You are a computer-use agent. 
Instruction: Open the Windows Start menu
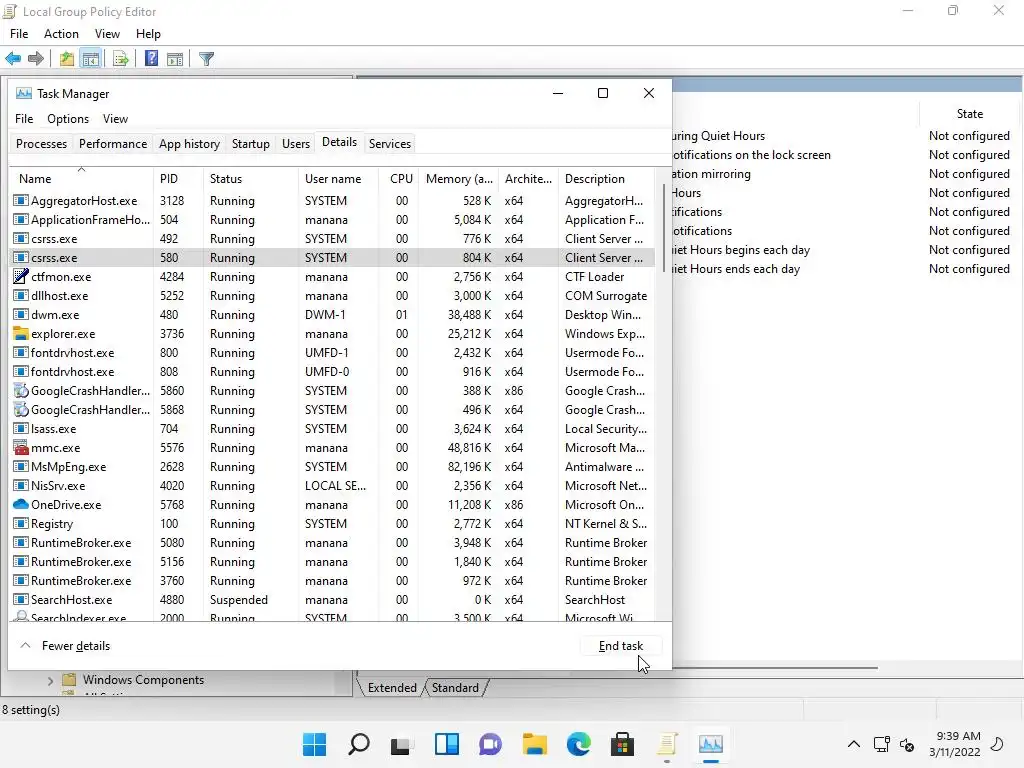(x=315, y=744)
